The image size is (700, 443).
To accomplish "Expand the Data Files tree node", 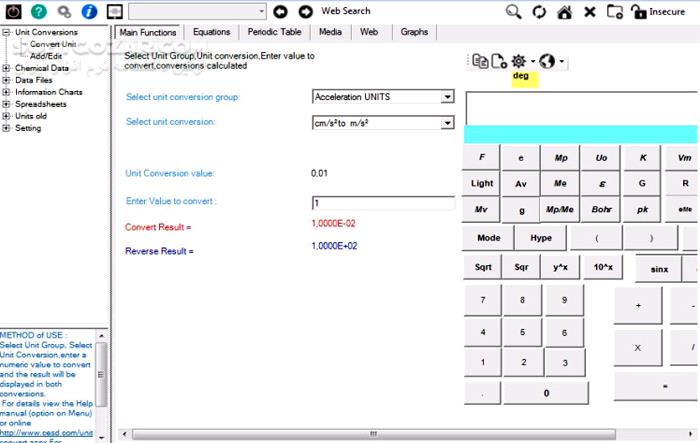I will (6, 80).
